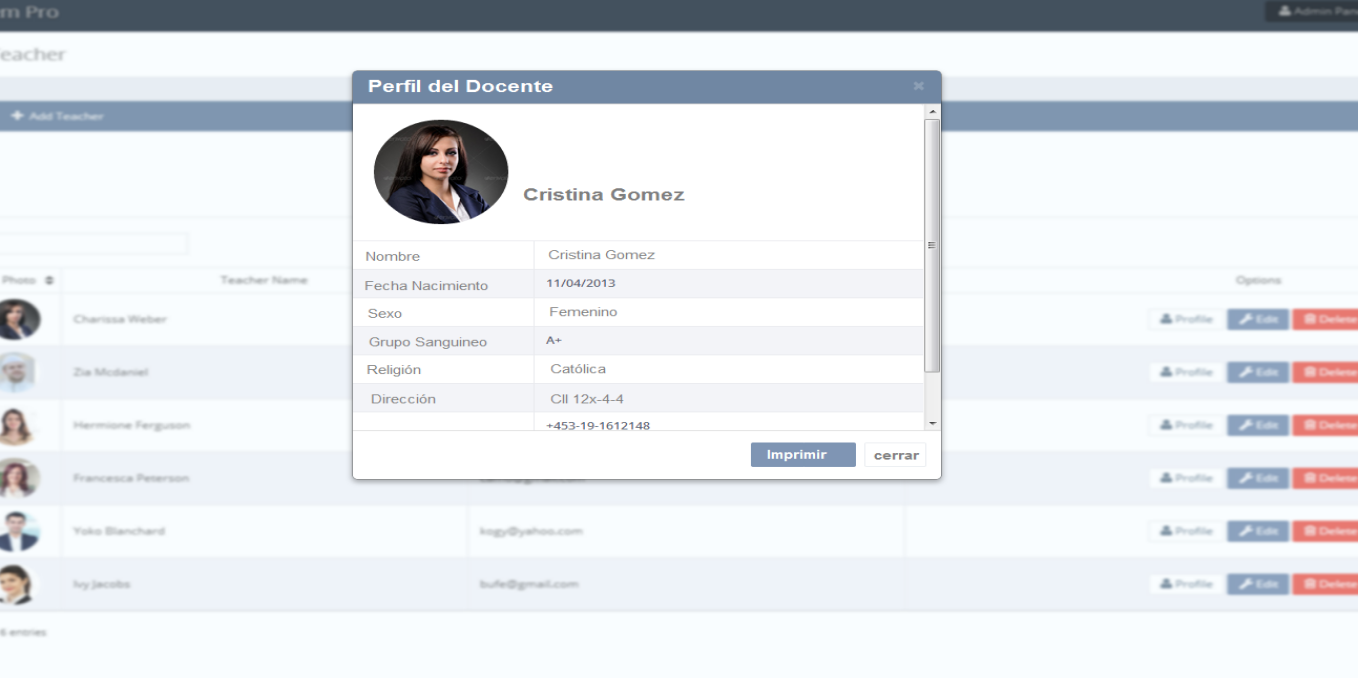Screen dimensions: 1358x678
Task: Click the teacher search input field
Action: (x=95, y=243)
